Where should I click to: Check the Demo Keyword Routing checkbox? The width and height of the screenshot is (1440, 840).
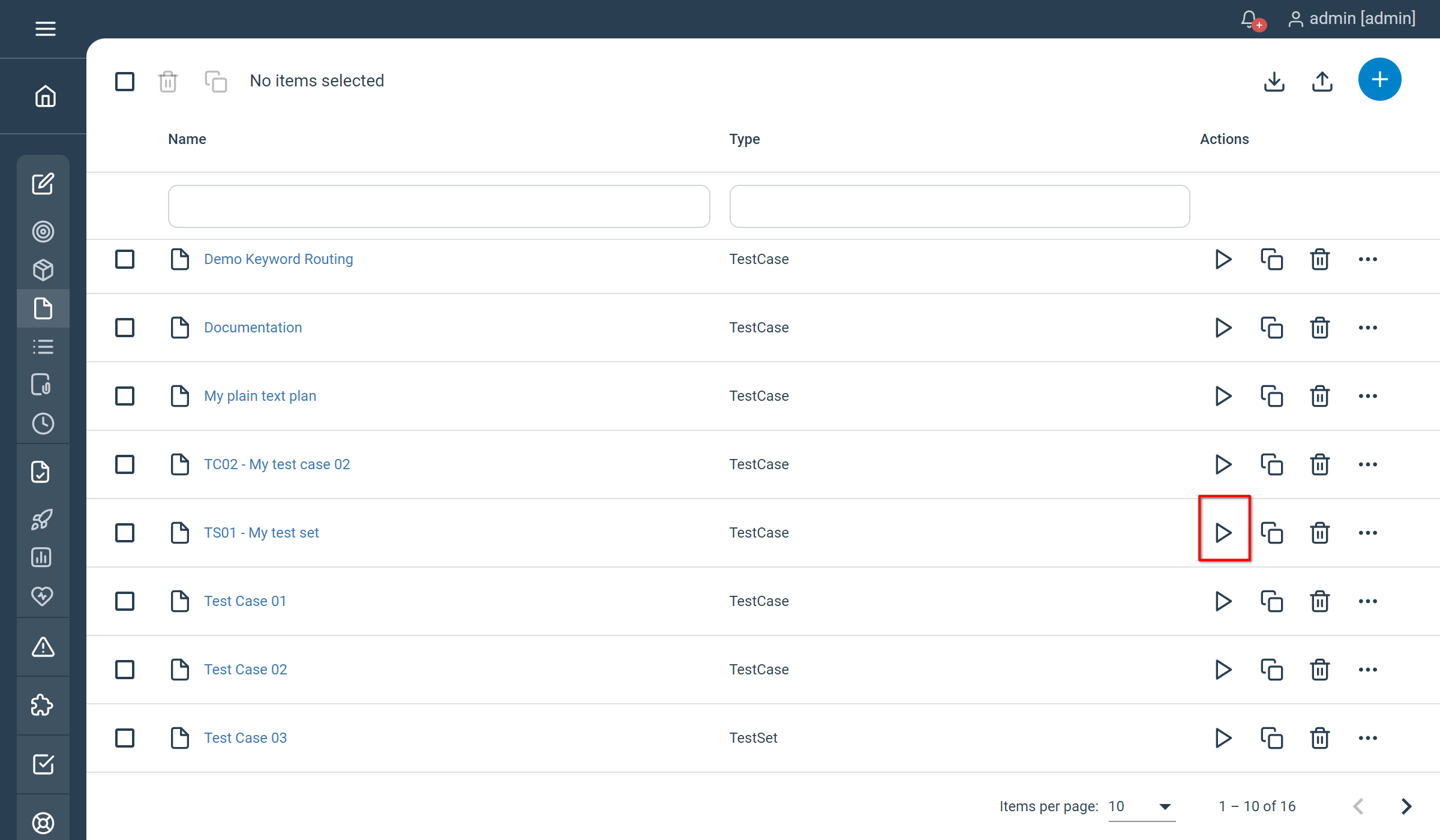pyautogui.click(x=125, y=259)
